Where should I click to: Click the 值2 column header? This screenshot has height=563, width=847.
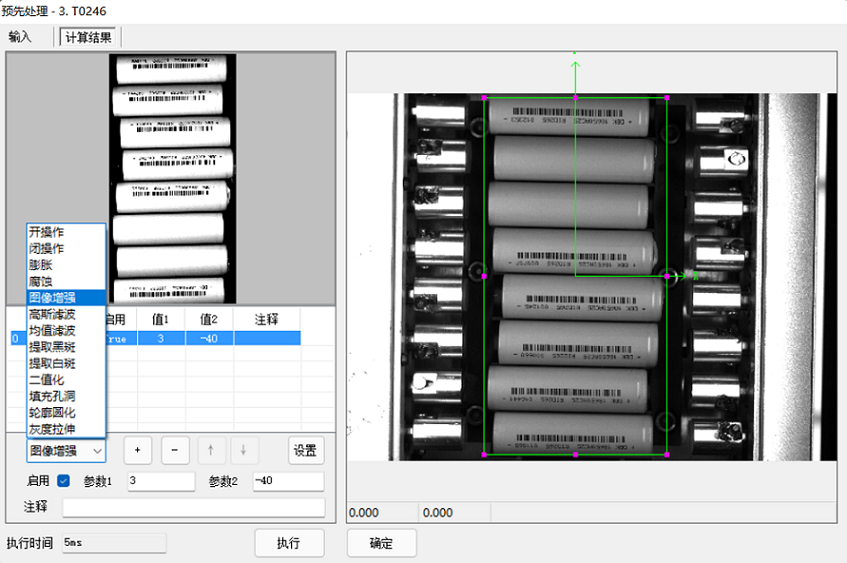(209, 319)
